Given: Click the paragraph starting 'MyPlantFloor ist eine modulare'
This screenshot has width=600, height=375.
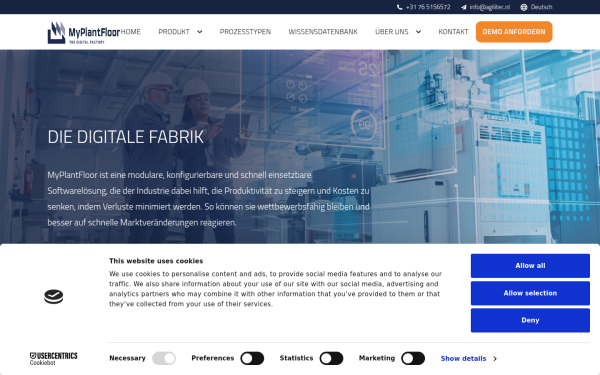Looking at the screenshot, I should [209, 199].
